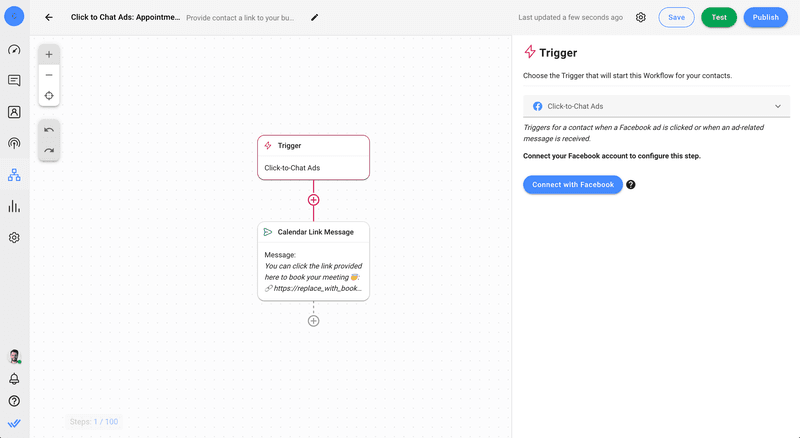Recenter the canvas with the crosshair icon

pos(49,95)
